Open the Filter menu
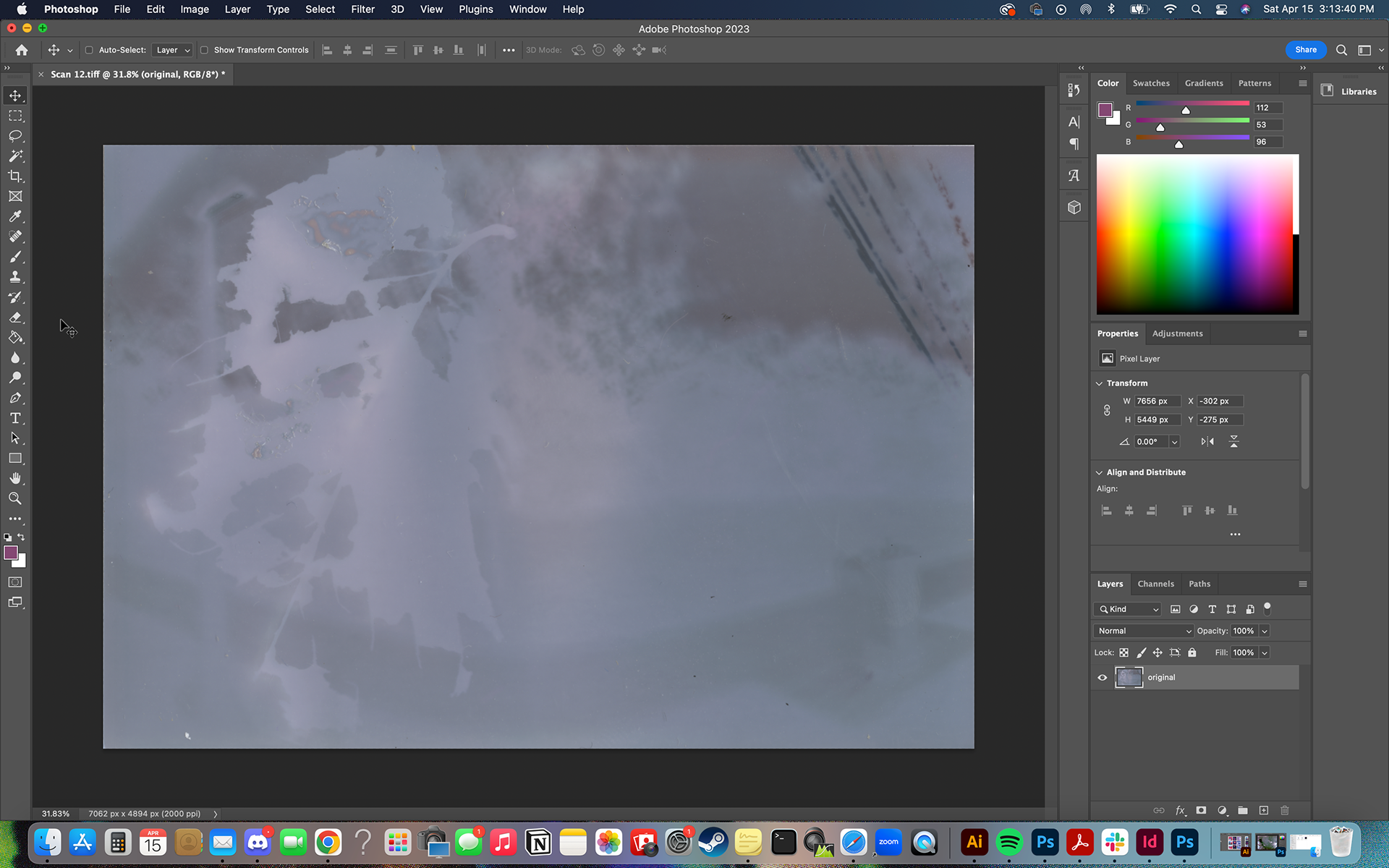This screenshot has width=1389, height=868. (x=362, y=9)
